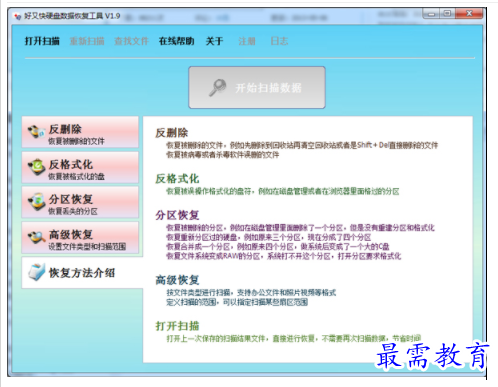
Task: Click the line about RAW分区 file system
Action: tap(284, 256)
